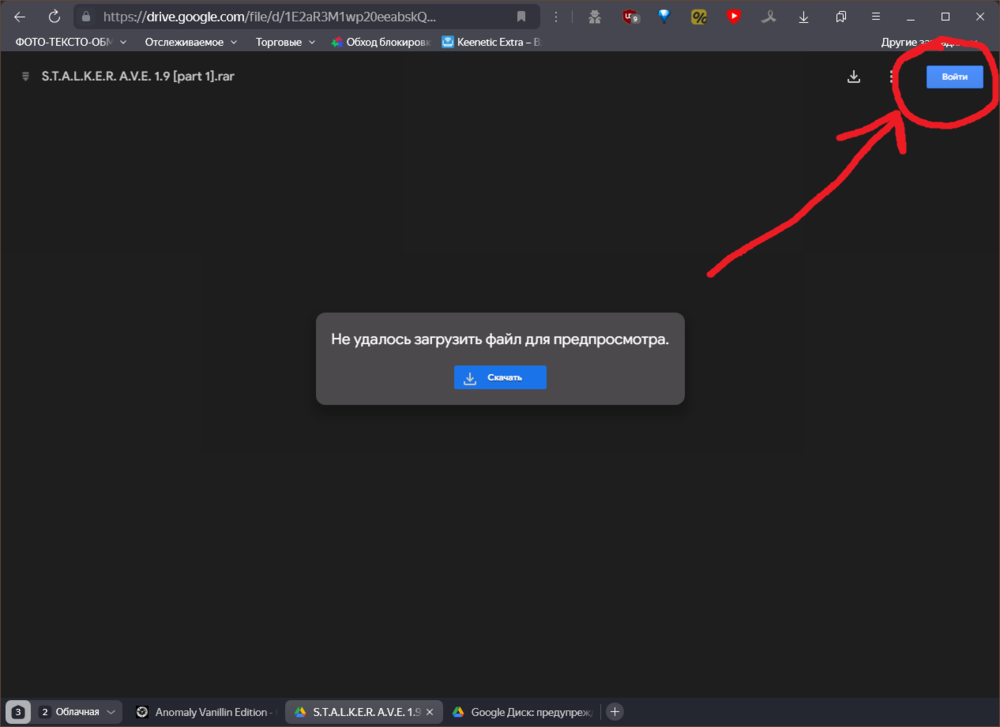The width and height of the screenshot is (1000, 727).
Task: Click the browser back arrow
Action: point(20,17)
